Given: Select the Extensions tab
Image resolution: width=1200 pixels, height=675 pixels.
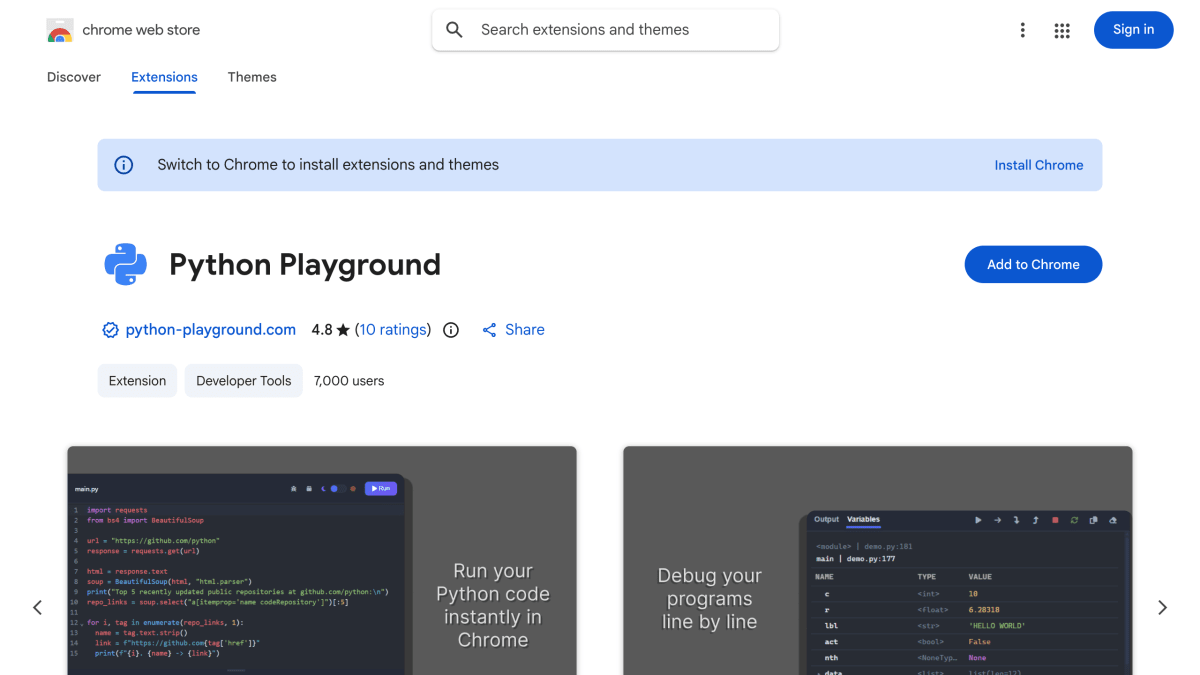Looking at the screenshot, I should [x=164, y=77].
